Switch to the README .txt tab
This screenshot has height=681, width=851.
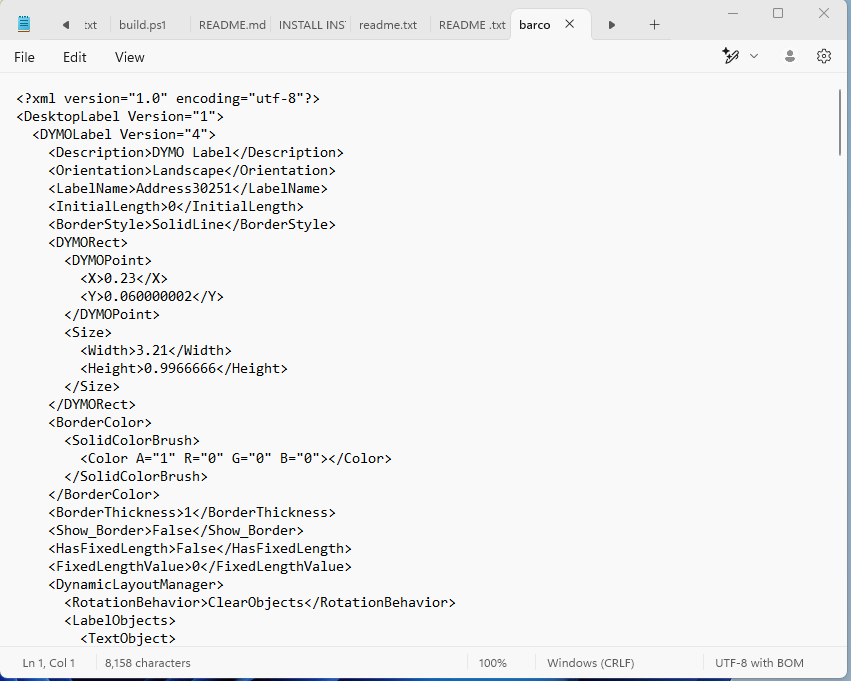(x=472, y=25)
